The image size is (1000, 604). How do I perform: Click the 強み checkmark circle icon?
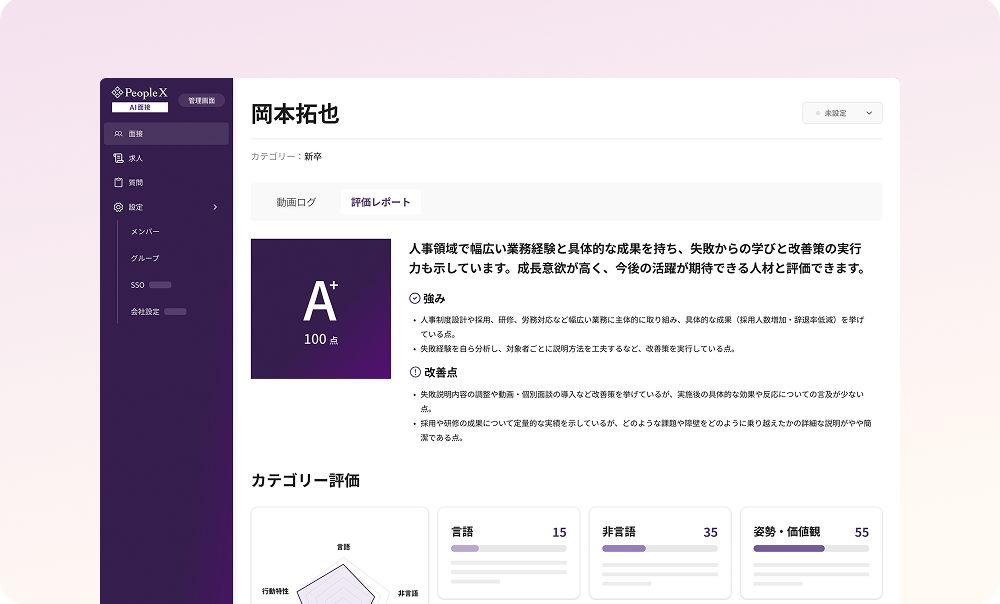point(416,298)
